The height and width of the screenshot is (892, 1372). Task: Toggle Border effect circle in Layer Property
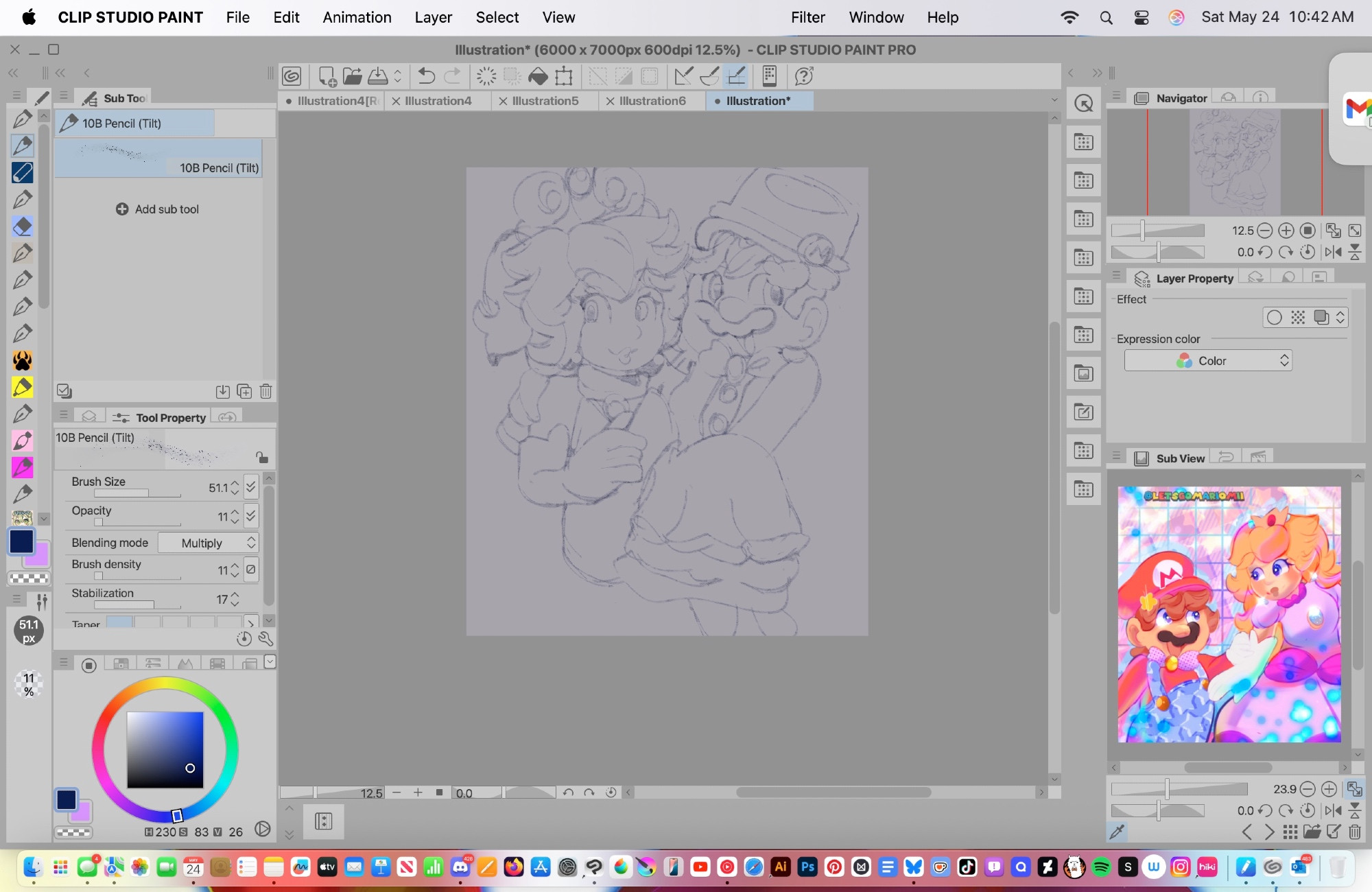(1275, 317)
